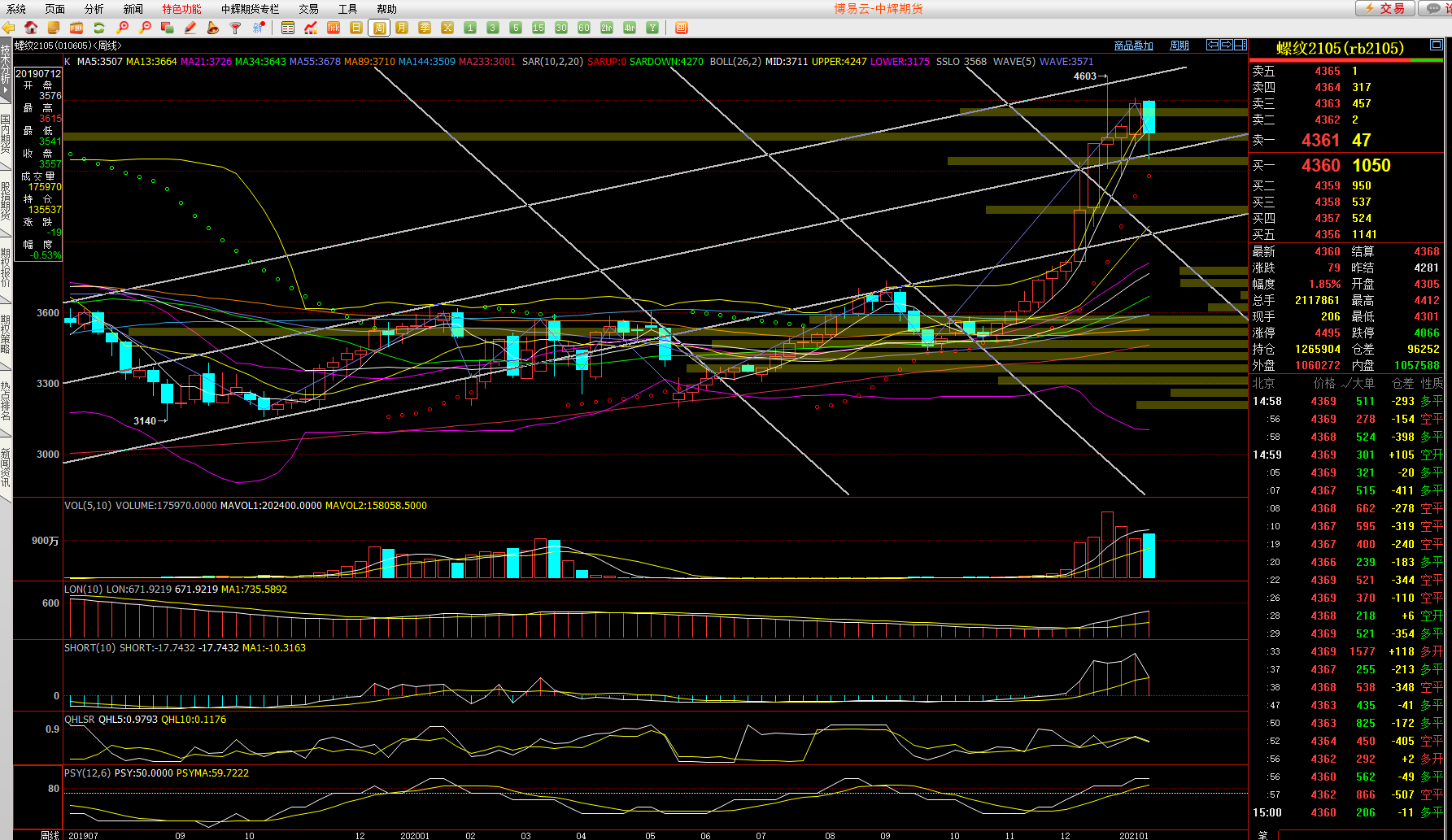Image resolution: width=1452 pixels, height=840 pixels.
Task: Zoom in with plus magnifier icon
Action: tap(123, 28)
